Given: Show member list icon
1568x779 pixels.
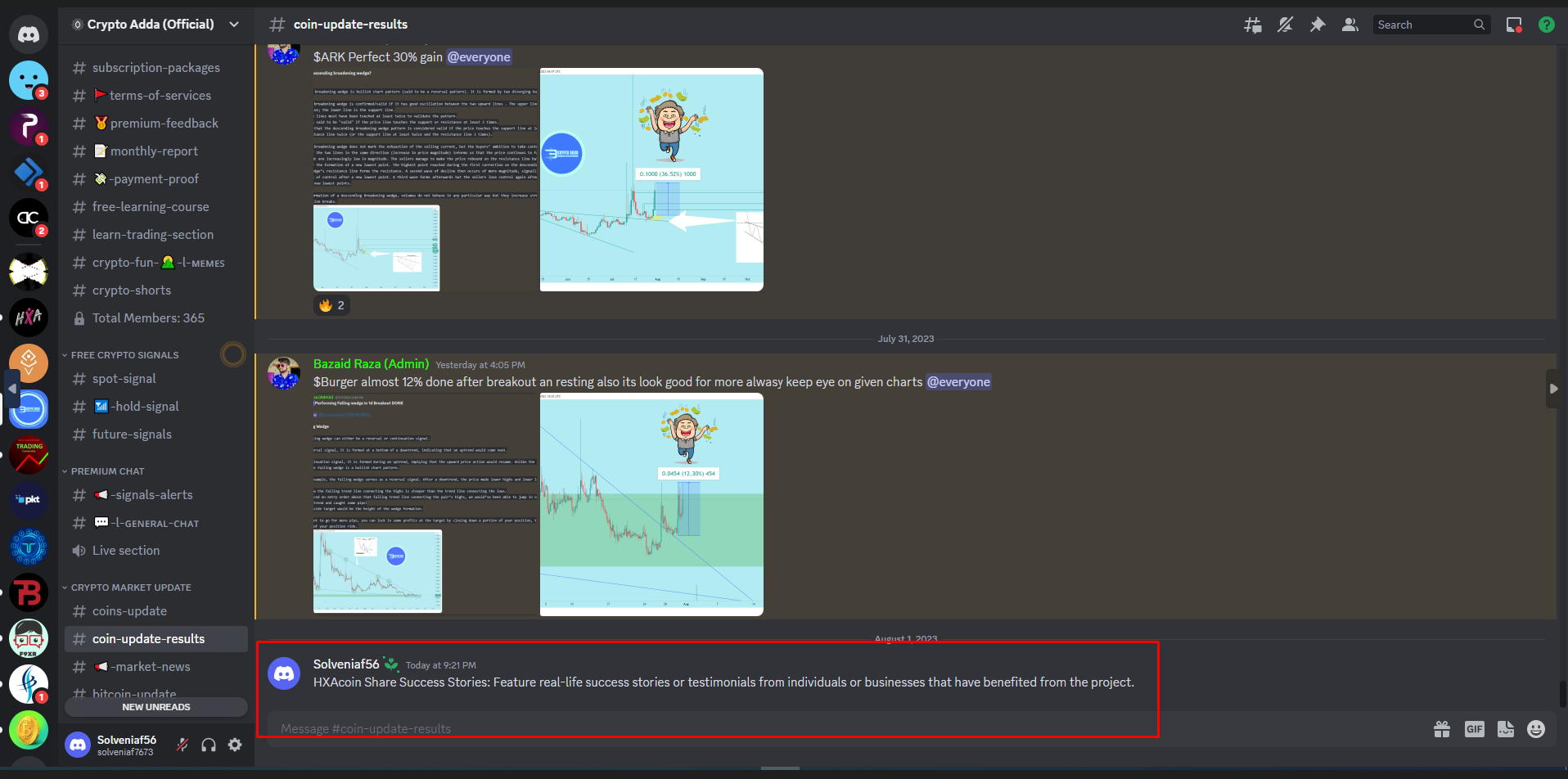Looking at the screenshot, I should pos(1350,25).
